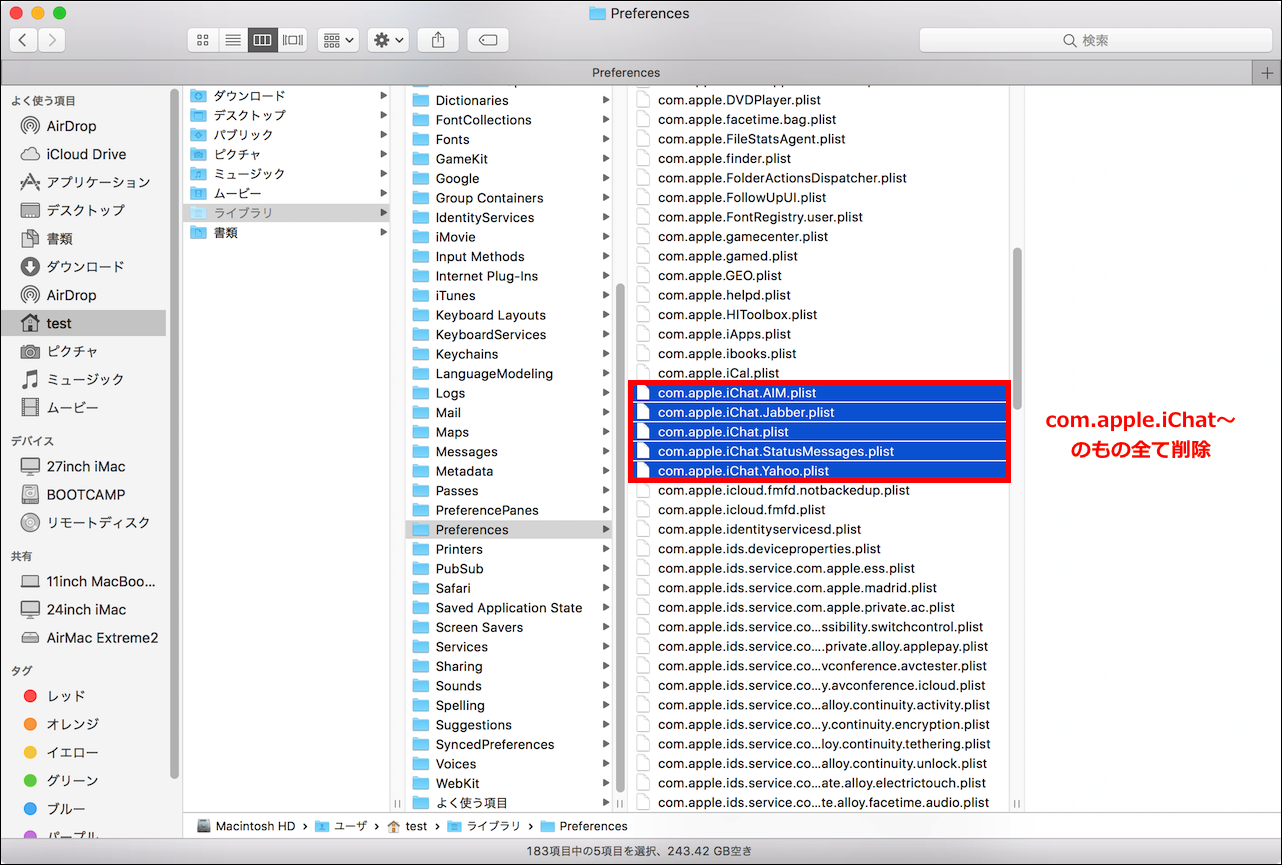This screenshot has height=865, width=1282.
Task: Click the Edit Tags toolbar button
Action: coord(488,40)
